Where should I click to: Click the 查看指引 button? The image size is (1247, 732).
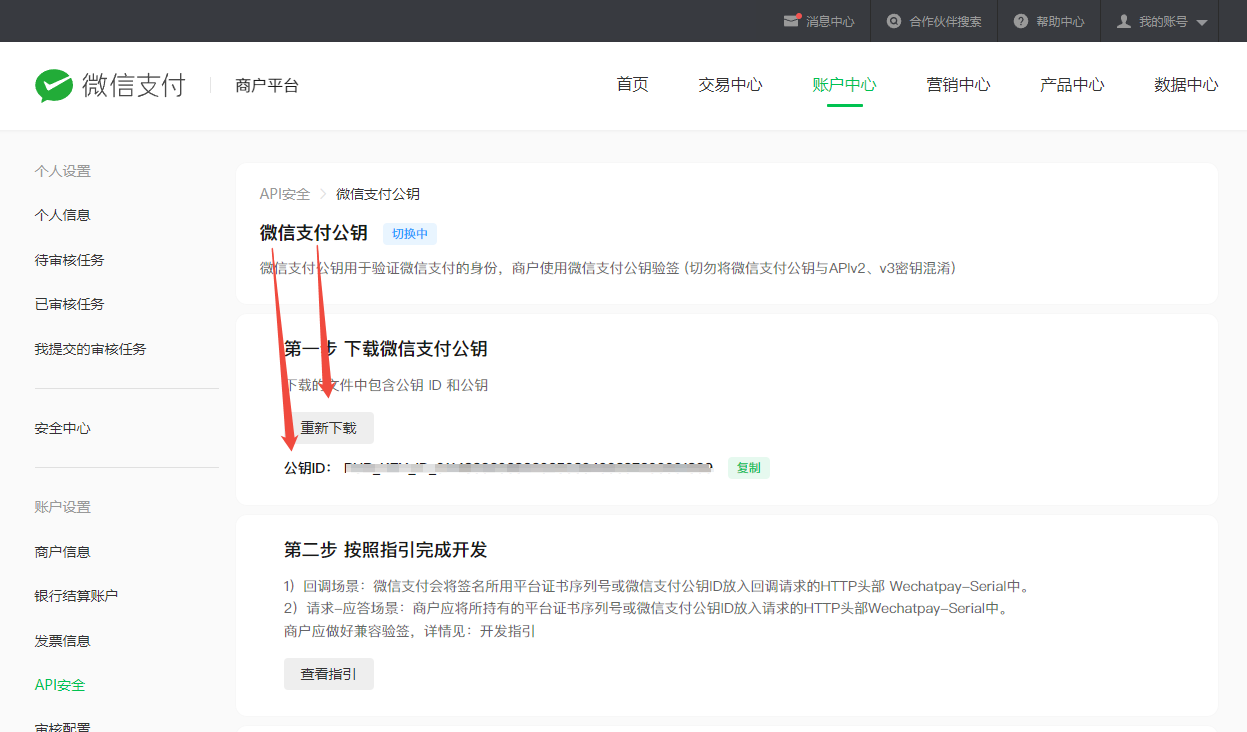click(x=329, y=674)
